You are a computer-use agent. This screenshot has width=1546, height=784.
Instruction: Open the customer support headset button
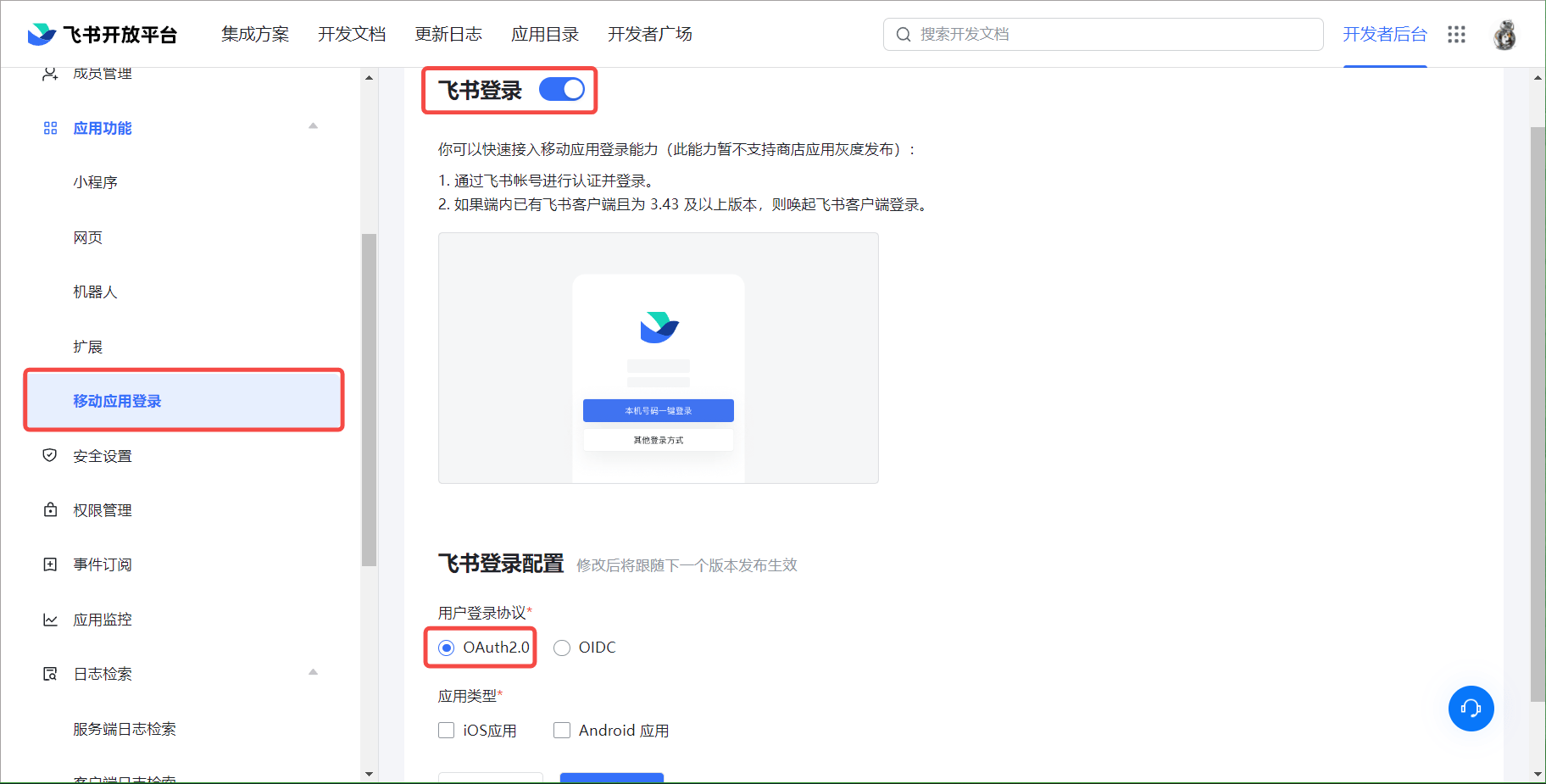1471,709
